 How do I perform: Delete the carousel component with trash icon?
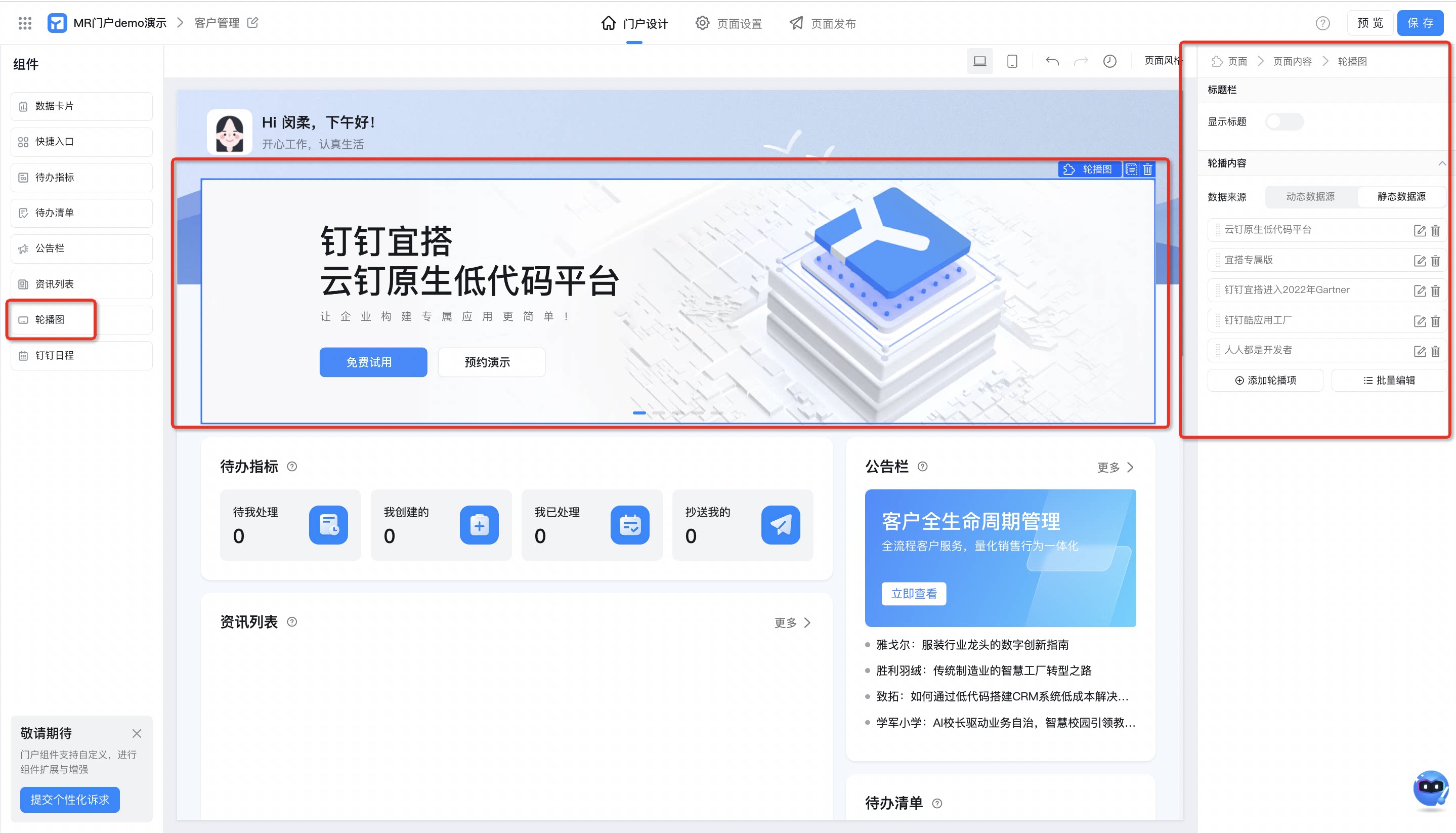1147,170
